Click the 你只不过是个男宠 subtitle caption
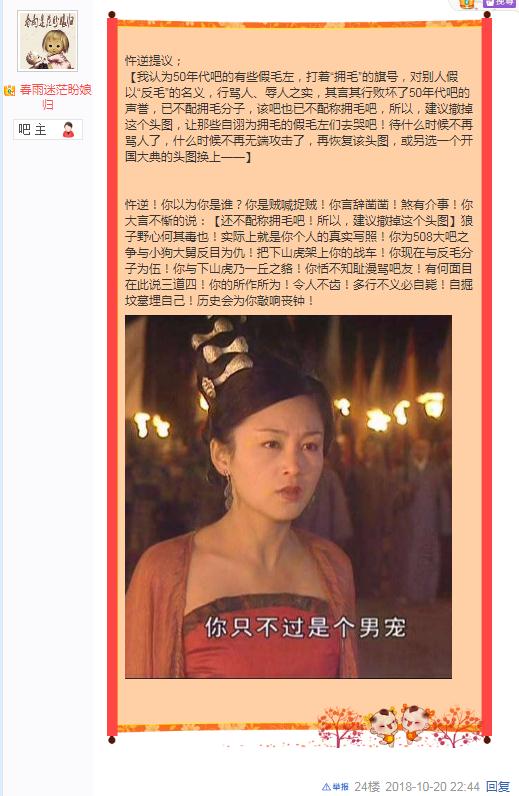The height and width of the screenshot is (796, 519). [x=305, y=628]
